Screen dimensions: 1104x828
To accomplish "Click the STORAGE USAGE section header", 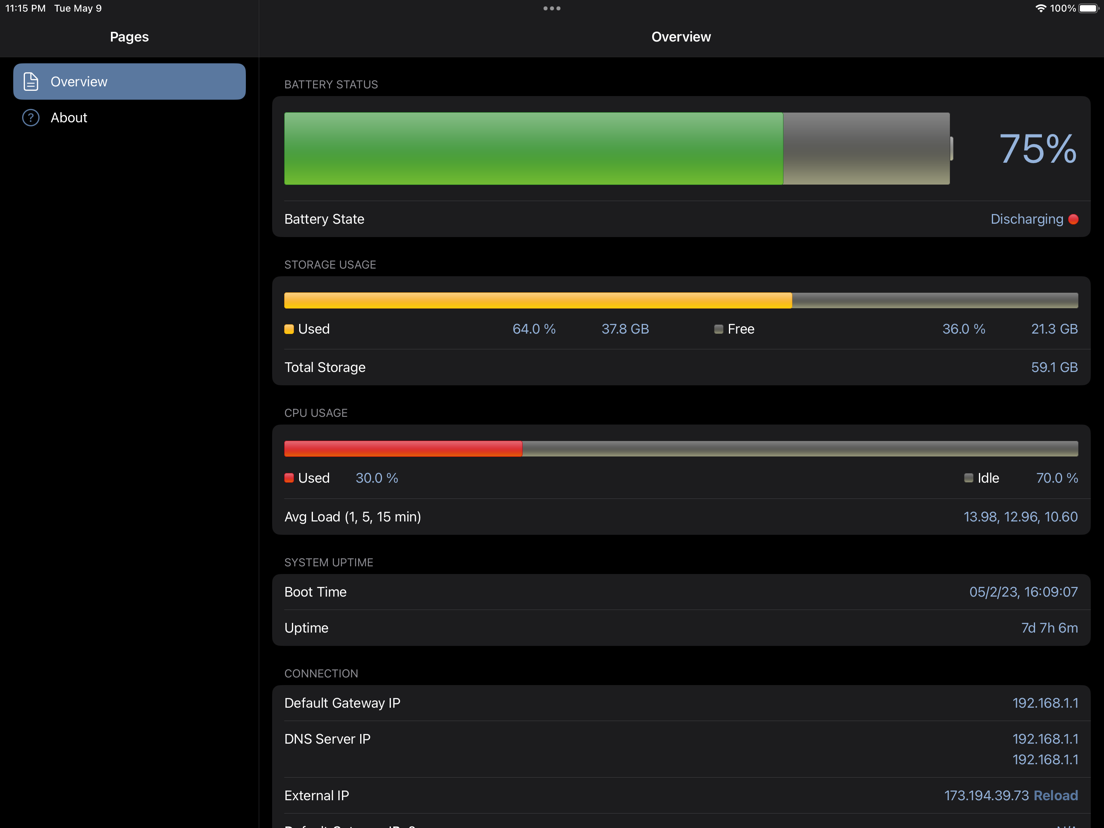I will click(x=330, y=265).
